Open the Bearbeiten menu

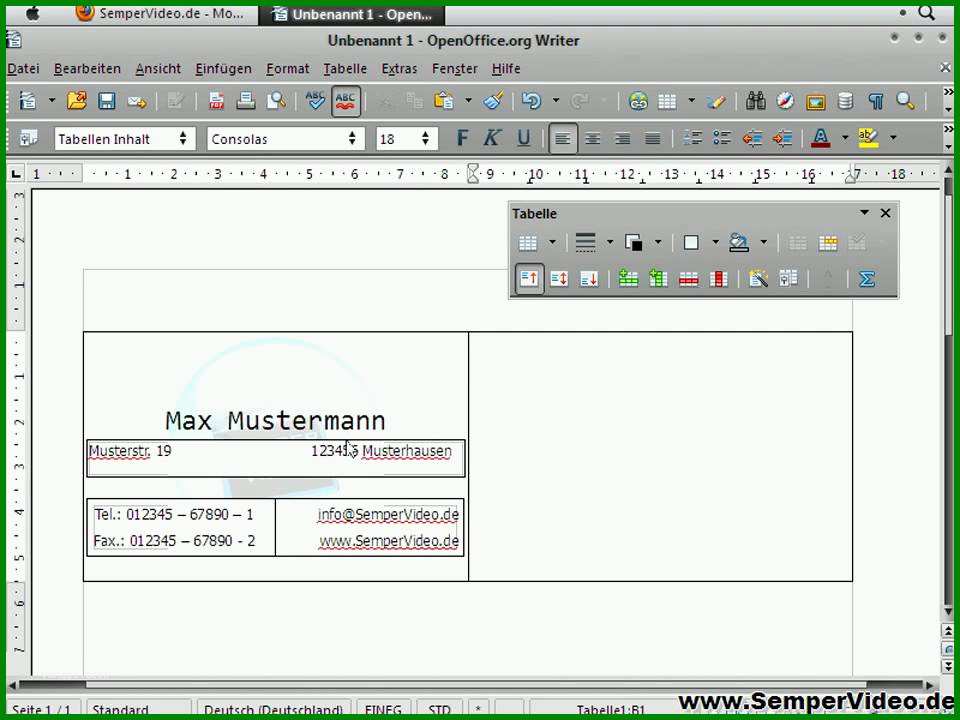(x=87, y=69)
